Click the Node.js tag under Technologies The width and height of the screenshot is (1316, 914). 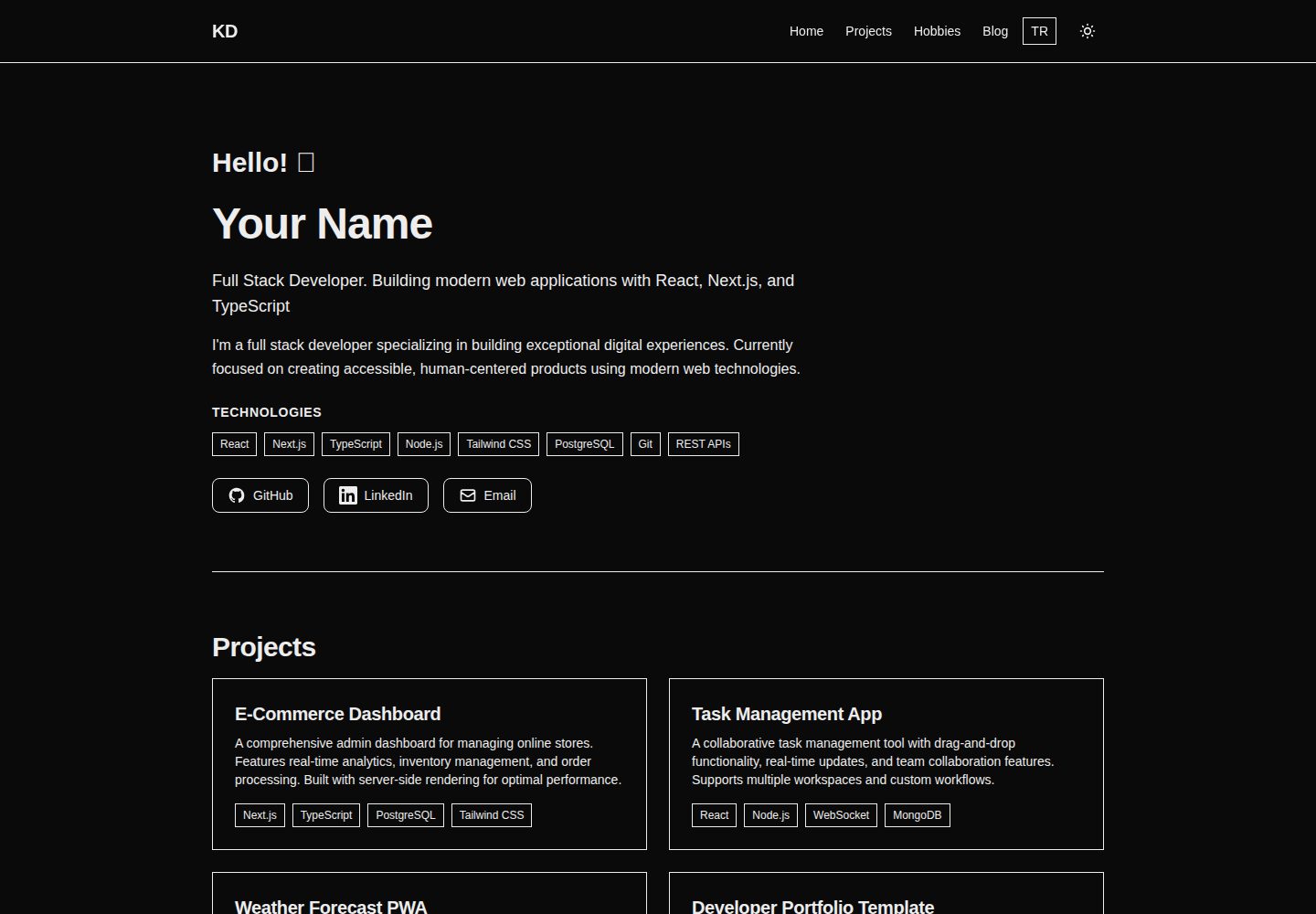click(x=424, y=444)
